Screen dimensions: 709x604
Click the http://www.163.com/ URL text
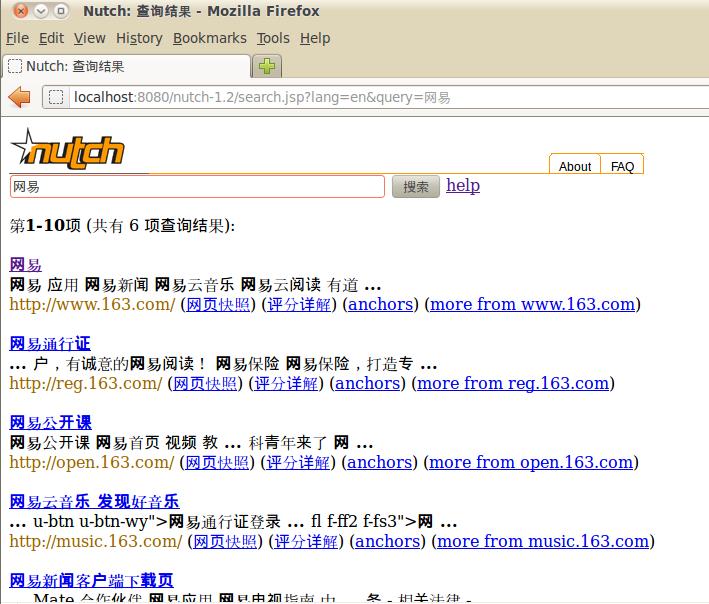(92, 304)
